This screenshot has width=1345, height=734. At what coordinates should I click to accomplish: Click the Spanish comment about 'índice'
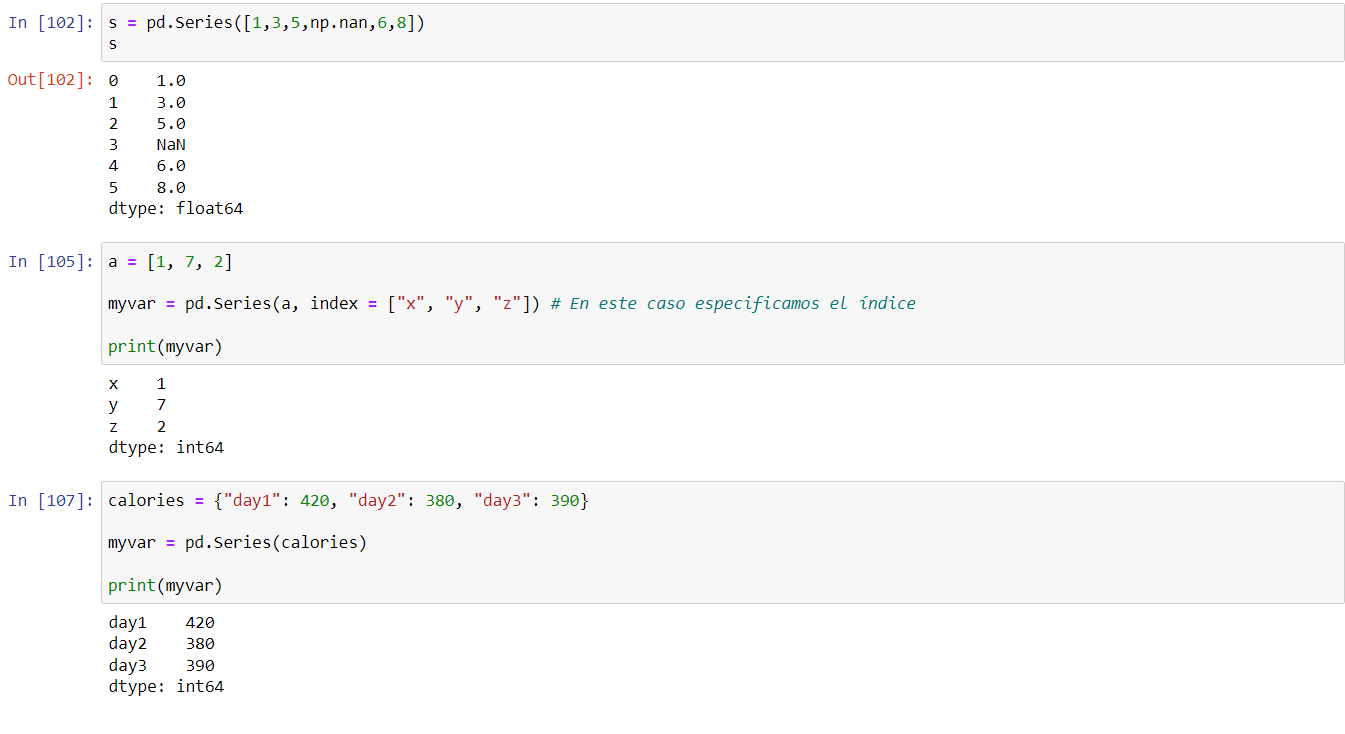(741, 303)
